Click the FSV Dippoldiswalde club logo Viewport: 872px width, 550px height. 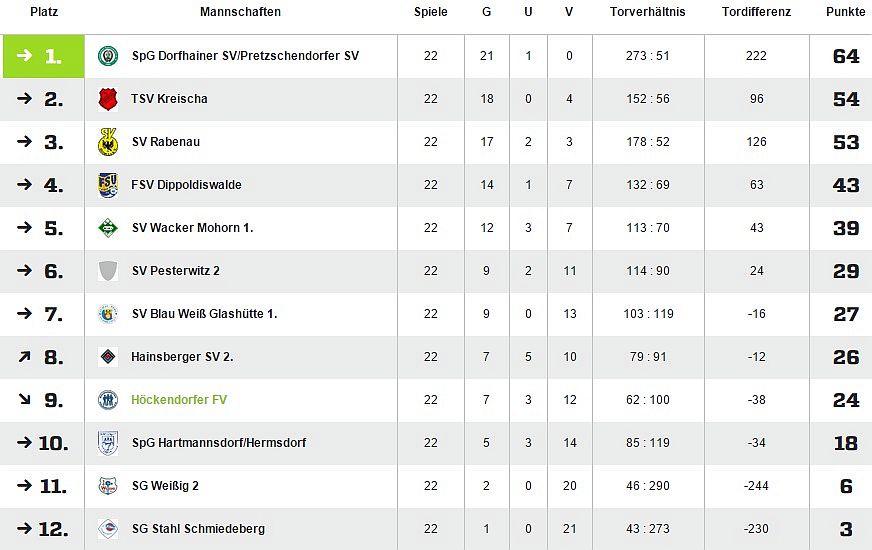tap(108, 185)
